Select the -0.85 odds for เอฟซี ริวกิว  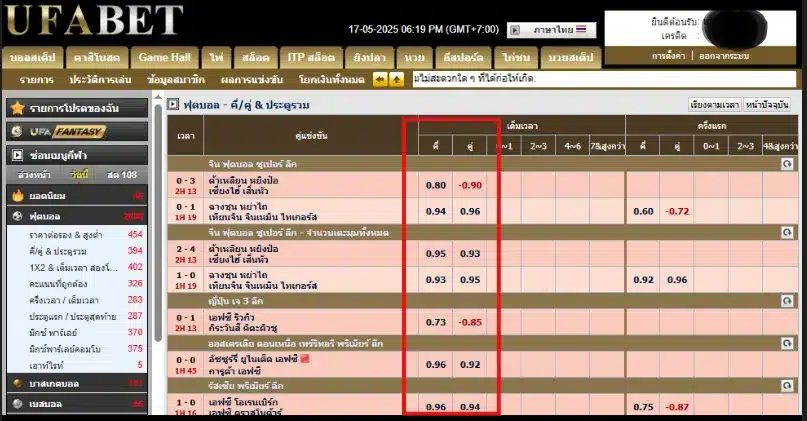click(x=470, y=323)
